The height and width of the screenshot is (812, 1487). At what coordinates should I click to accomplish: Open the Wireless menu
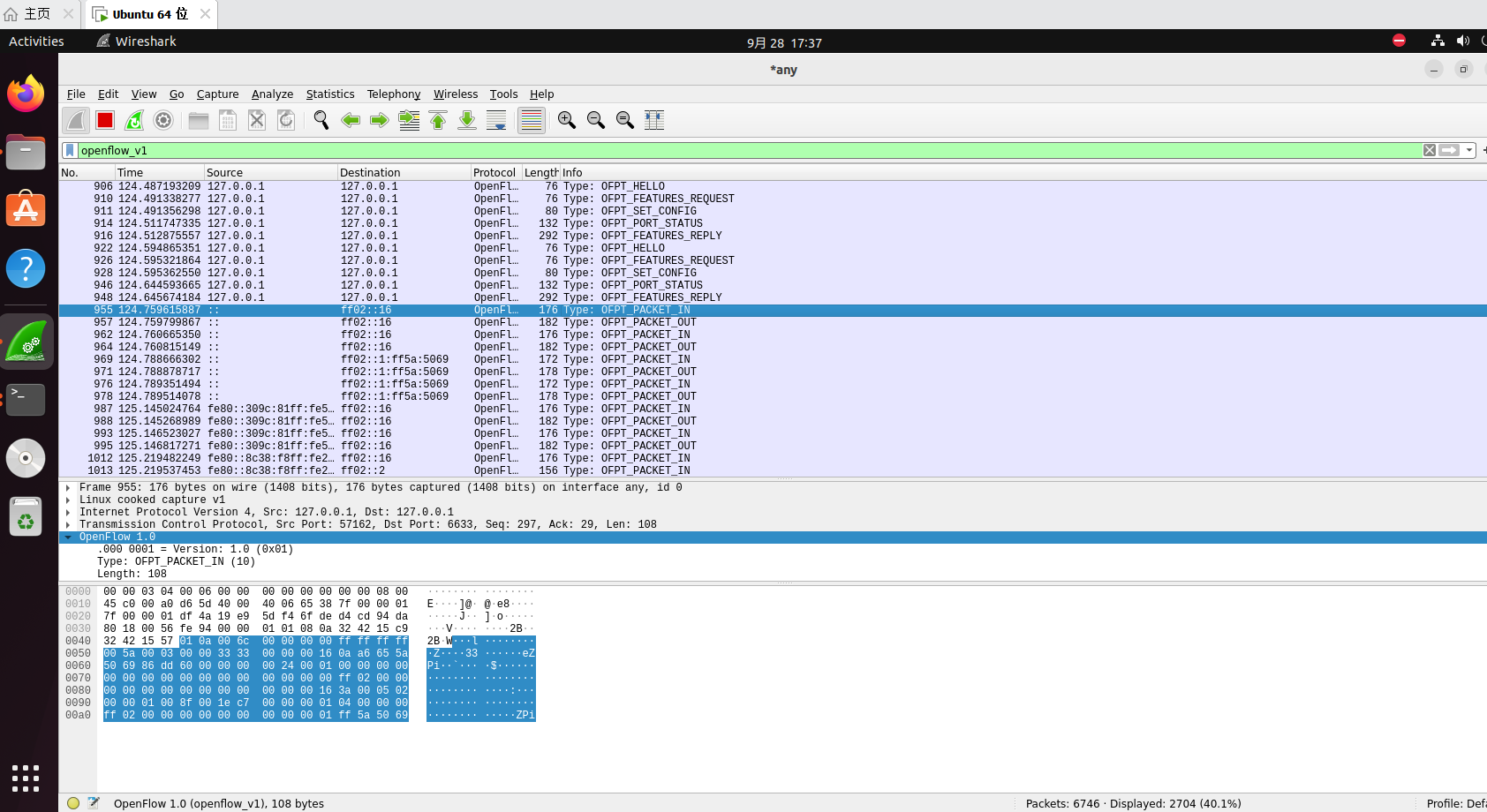click(456, 94)
